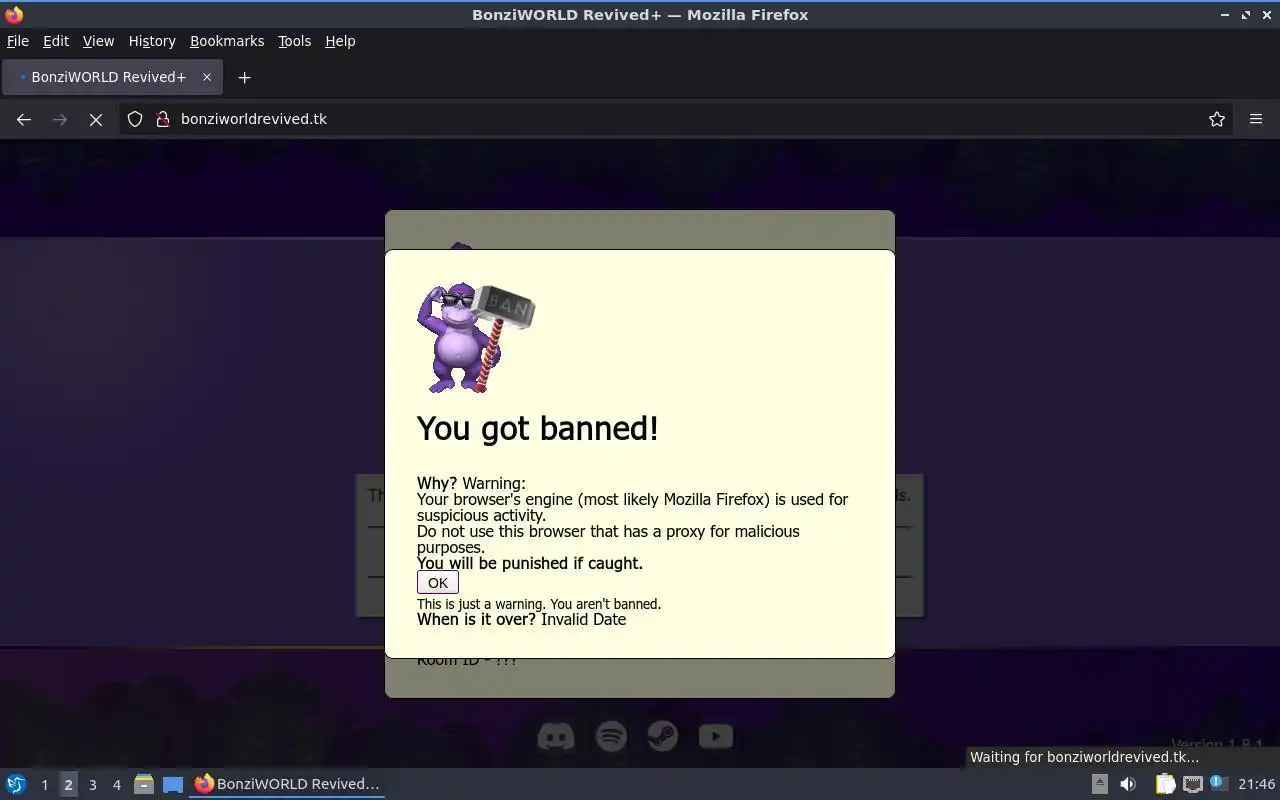Click the 'You got banned!' heading
Image resolution: width=1280 pixels, height=800 pixels.
[x=538, y=428]
